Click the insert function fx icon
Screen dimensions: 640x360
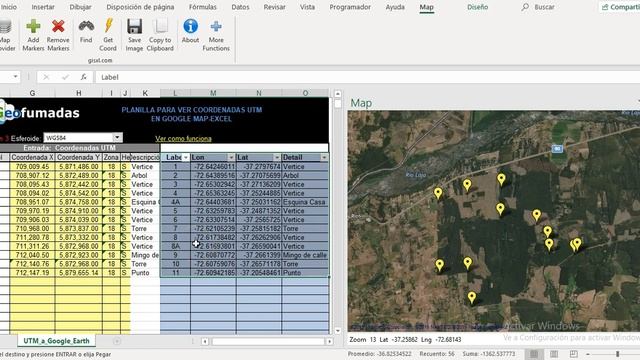(x=83, y=77)
